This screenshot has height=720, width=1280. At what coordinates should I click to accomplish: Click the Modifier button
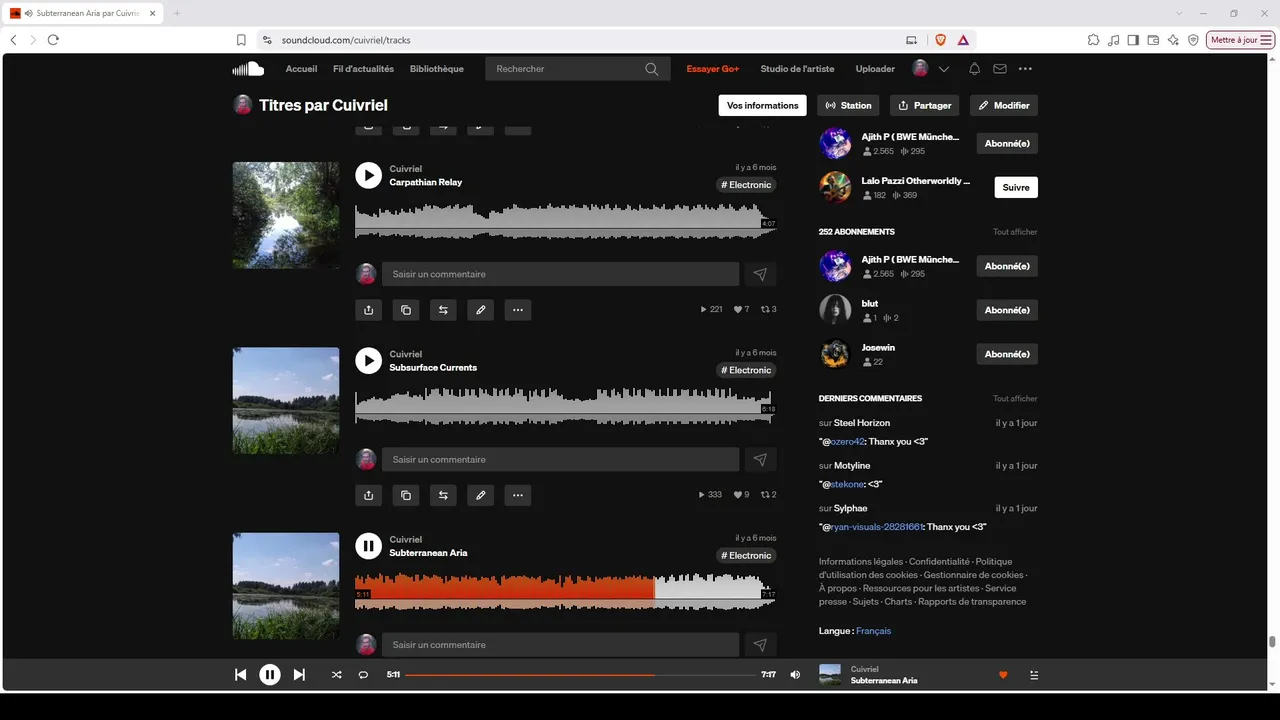[x=1004, y=105]
